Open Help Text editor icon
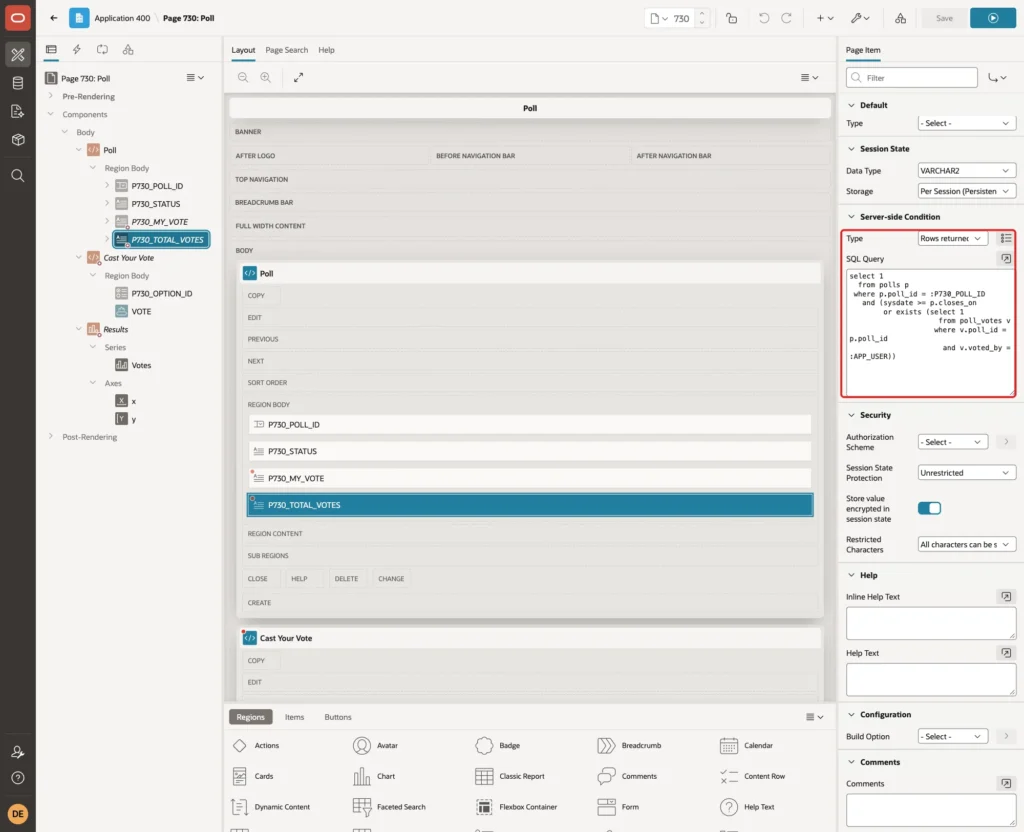 [x=1006, y=653]
